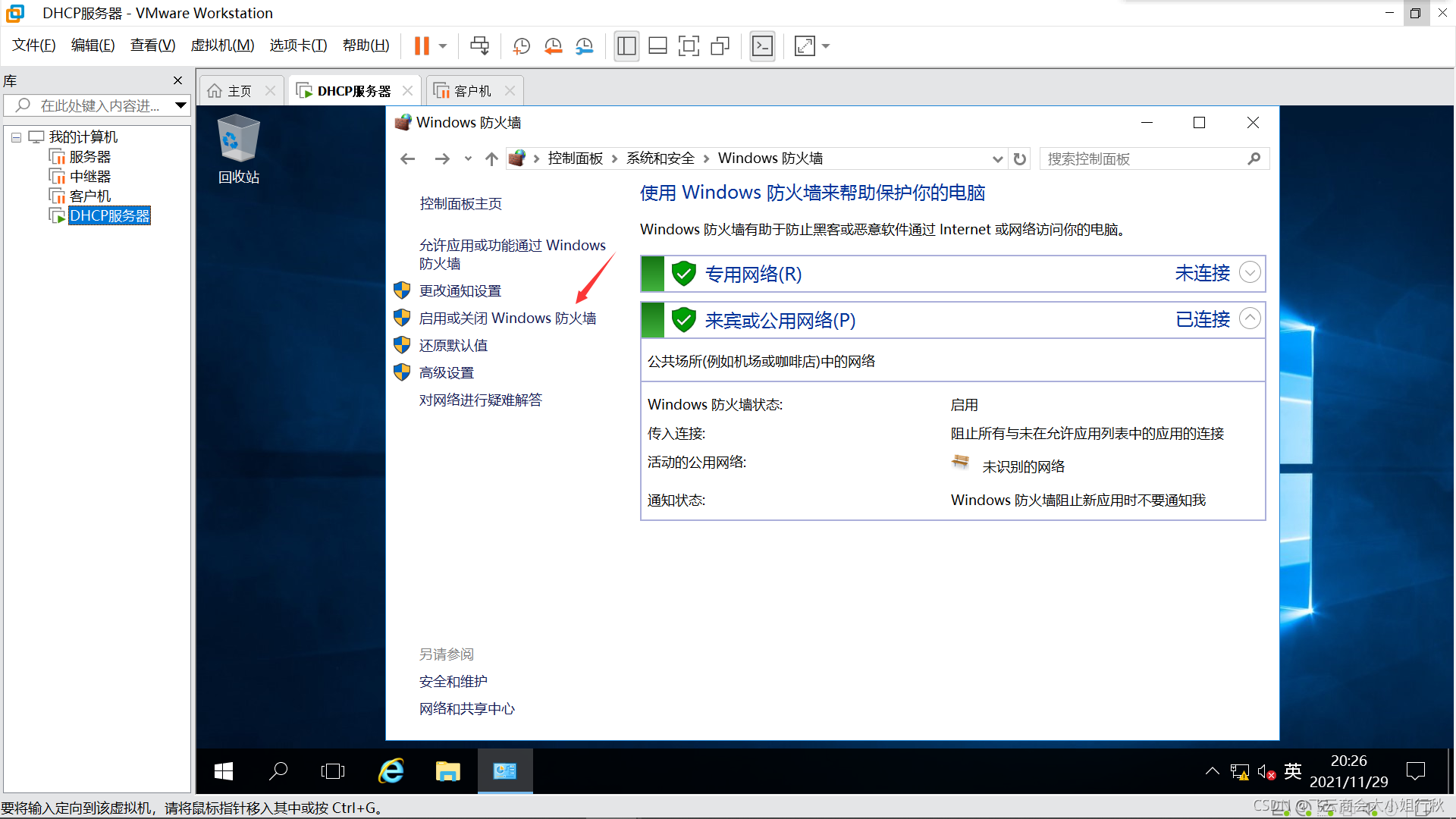Open File Explorer in guest taskbar
This screenshot has height=819, width=1456.
[447, 771]
